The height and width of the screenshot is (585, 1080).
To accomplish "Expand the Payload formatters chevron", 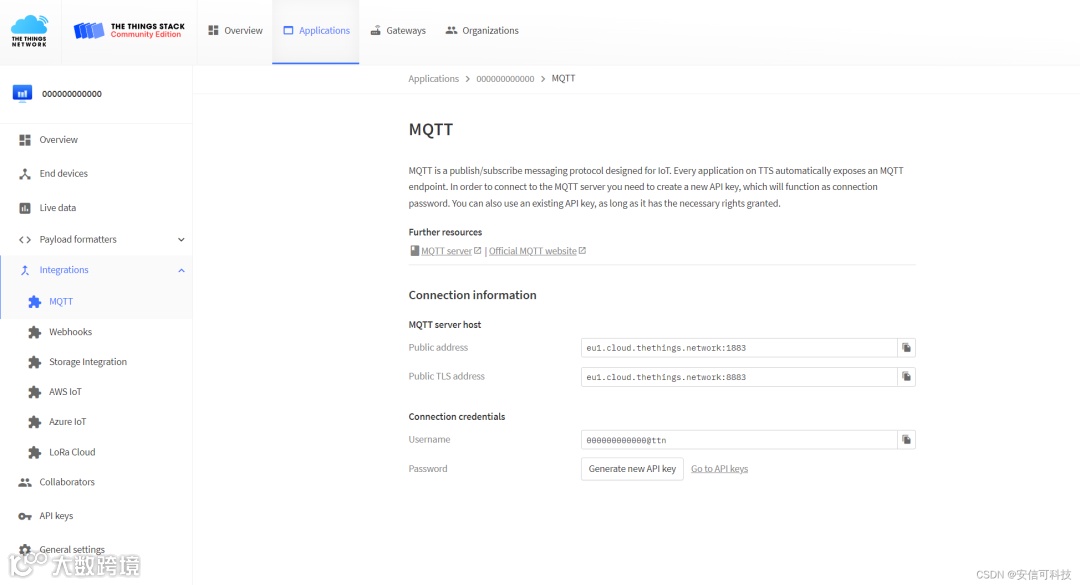I will click(x=181, y=240).
